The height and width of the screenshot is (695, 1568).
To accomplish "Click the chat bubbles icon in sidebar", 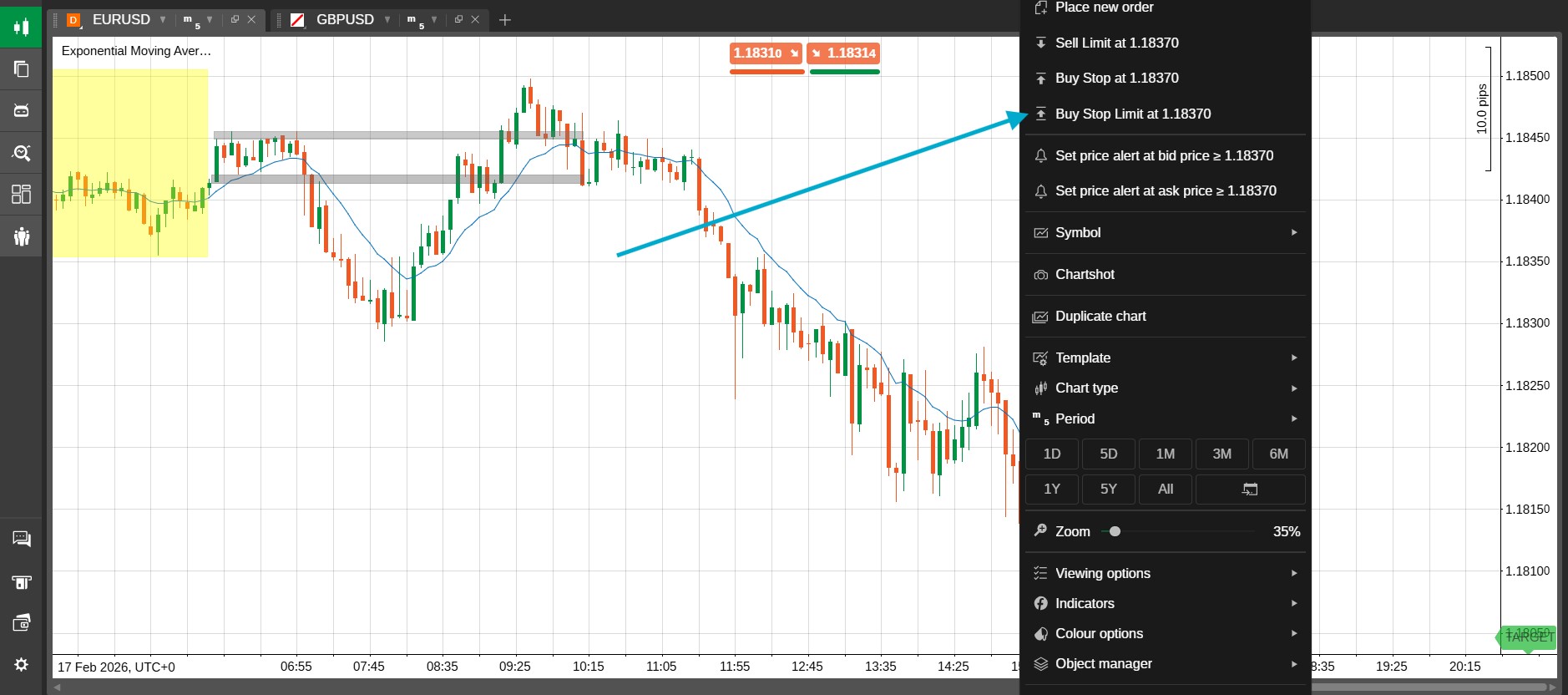I will (x=21, y=539).
